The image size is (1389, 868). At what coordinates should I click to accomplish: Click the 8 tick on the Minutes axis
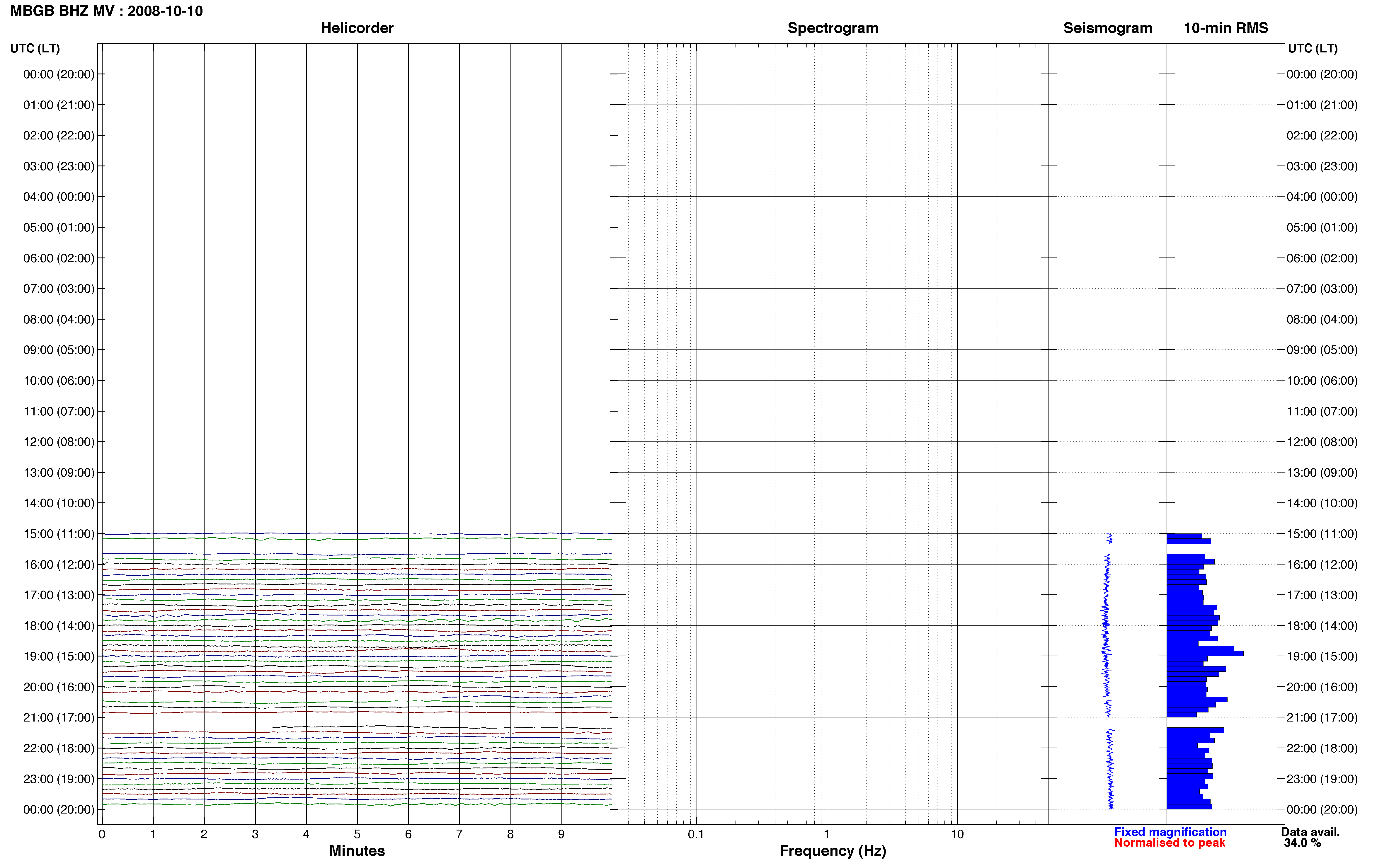(510, 834)
